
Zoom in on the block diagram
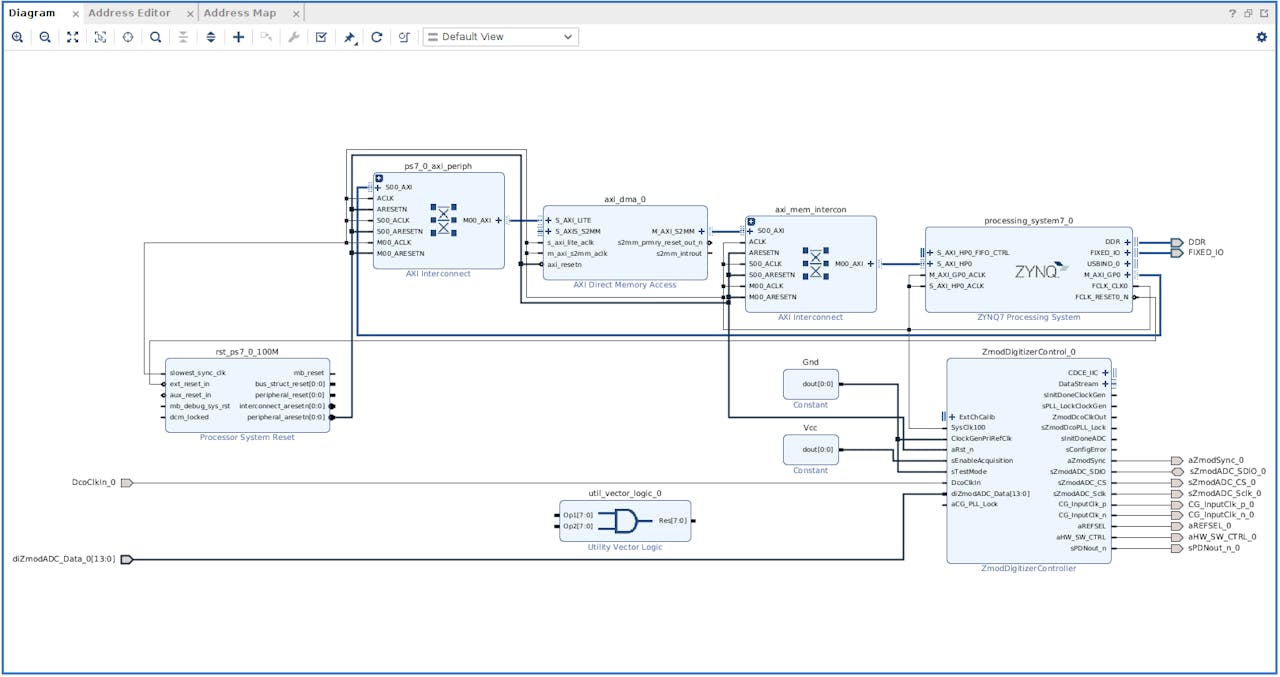[17, 37]
